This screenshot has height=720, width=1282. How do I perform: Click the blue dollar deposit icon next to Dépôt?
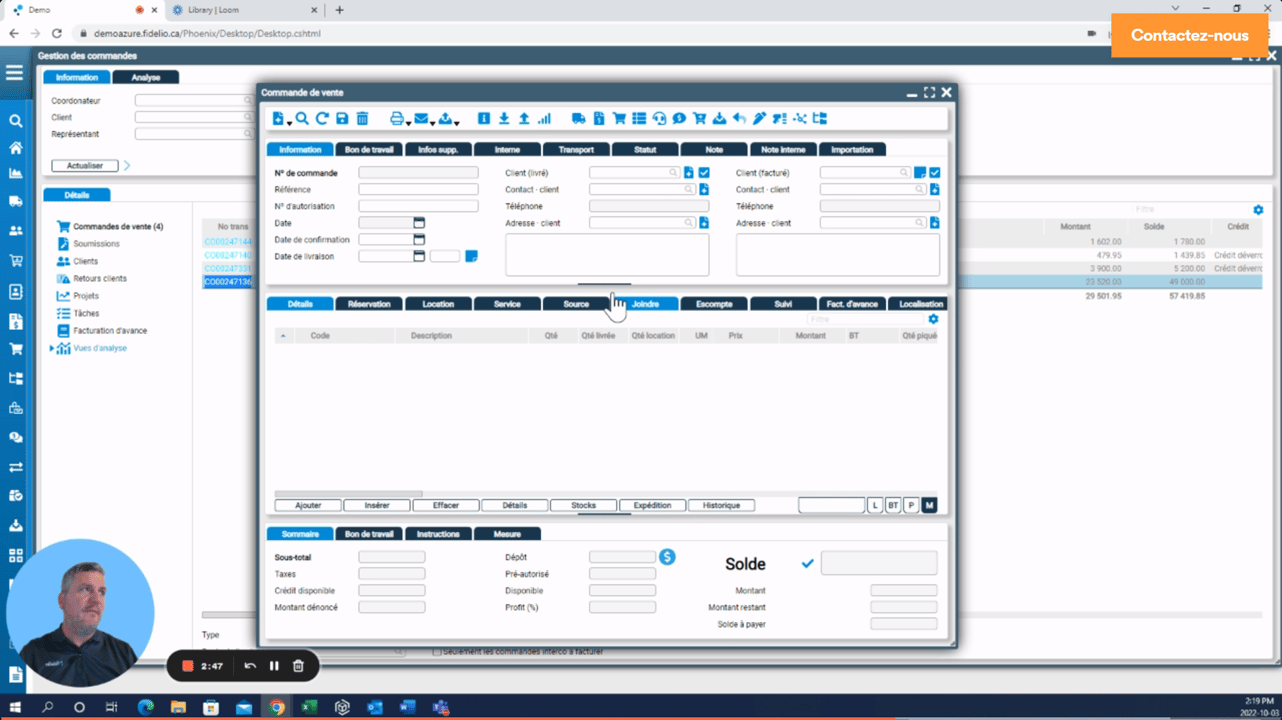coord(667,557)
